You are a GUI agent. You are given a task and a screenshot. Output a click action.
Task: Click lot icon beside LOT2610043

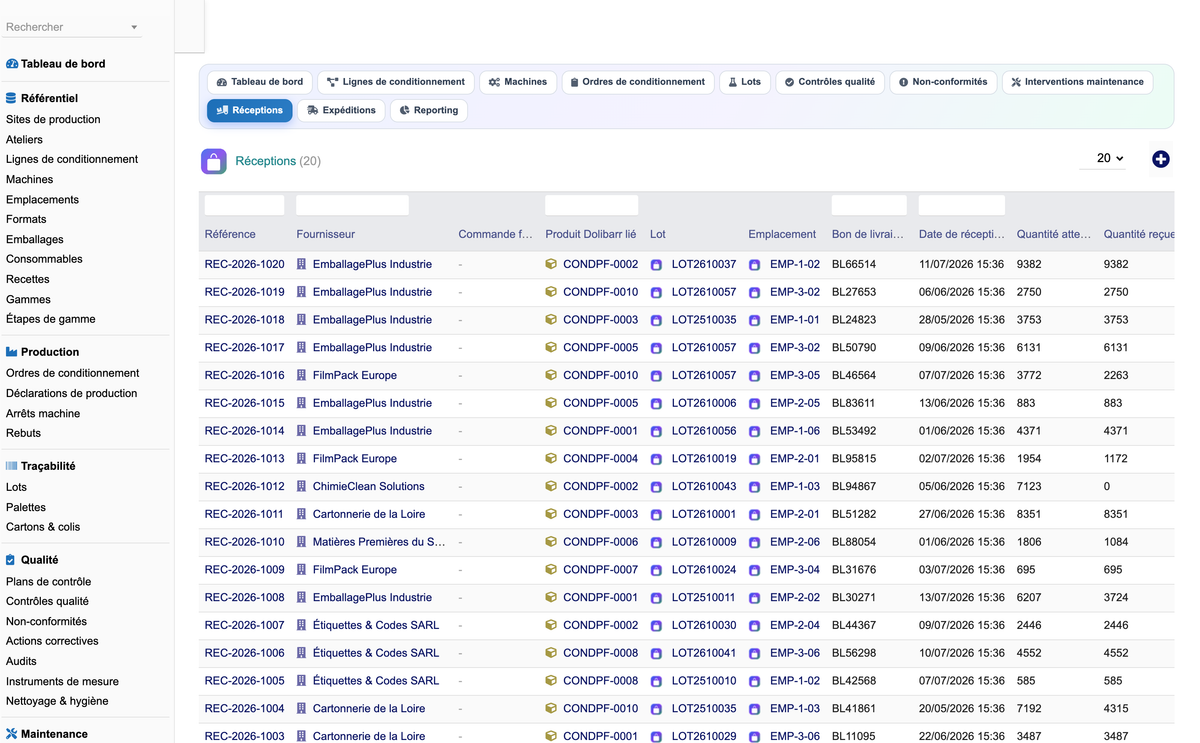[x=656, y=487]
